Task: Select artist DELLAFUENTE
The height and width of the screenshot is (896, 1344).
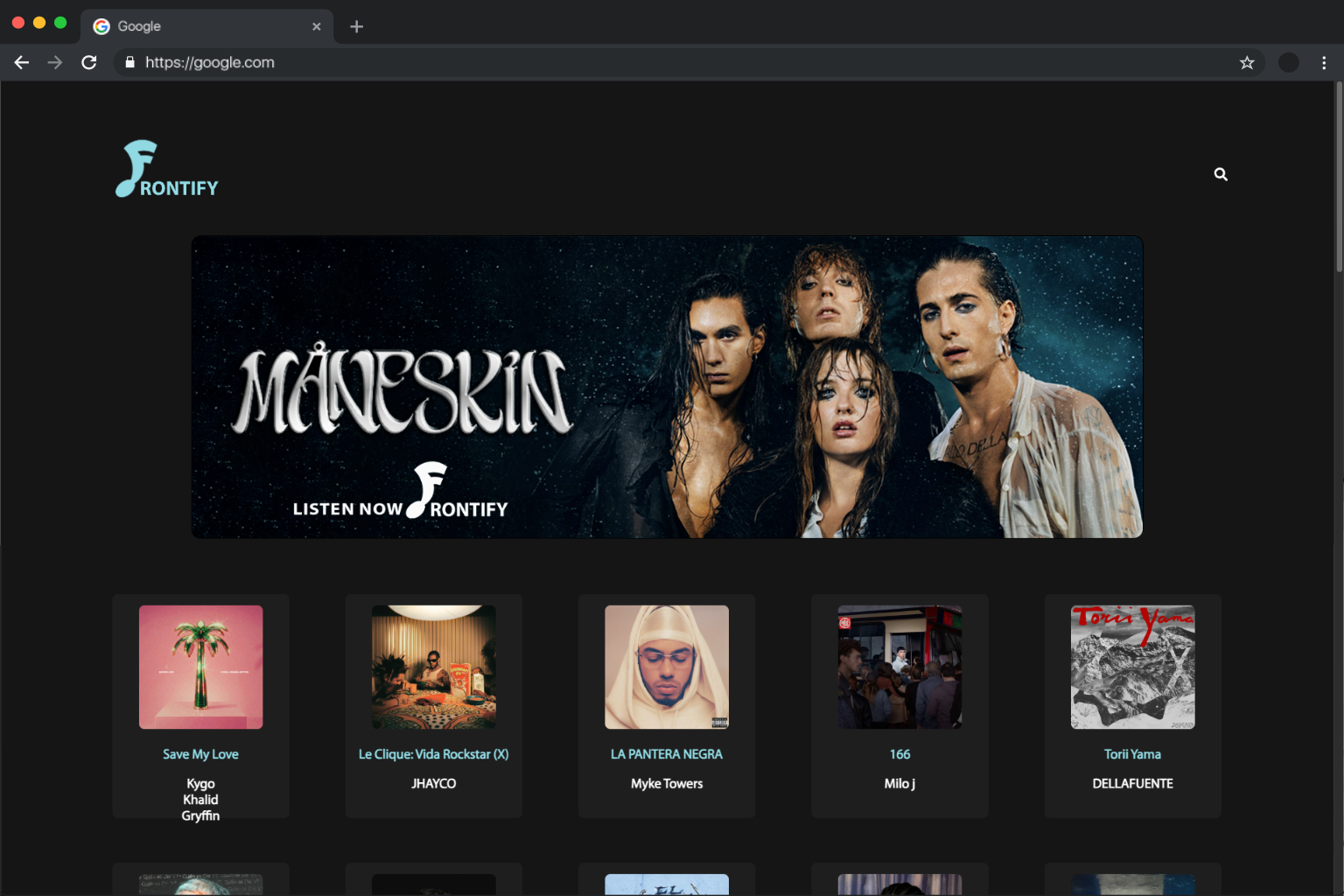Action: 1133,783
